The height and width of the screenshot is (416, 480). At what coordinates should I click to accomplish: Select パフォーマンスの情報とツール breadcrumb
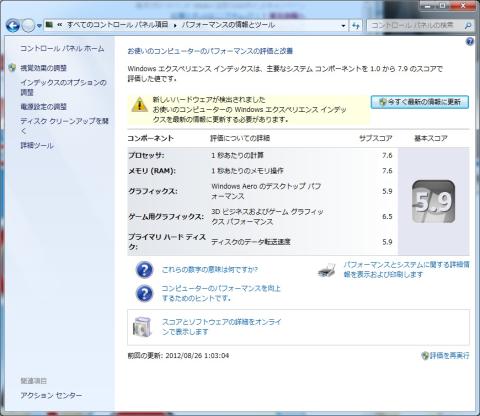click(228, 25)
